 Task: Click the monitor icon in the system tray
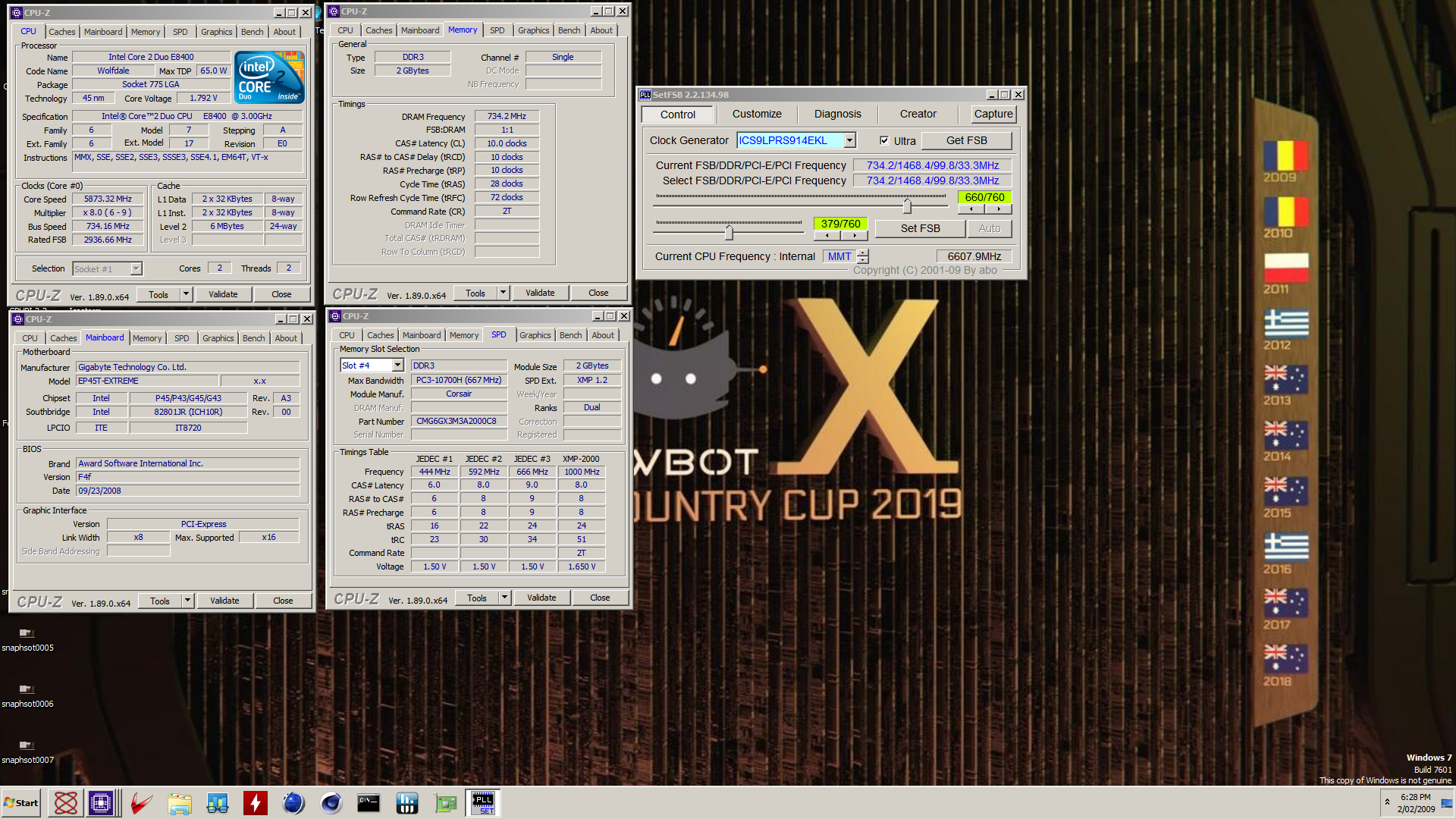1446,803
